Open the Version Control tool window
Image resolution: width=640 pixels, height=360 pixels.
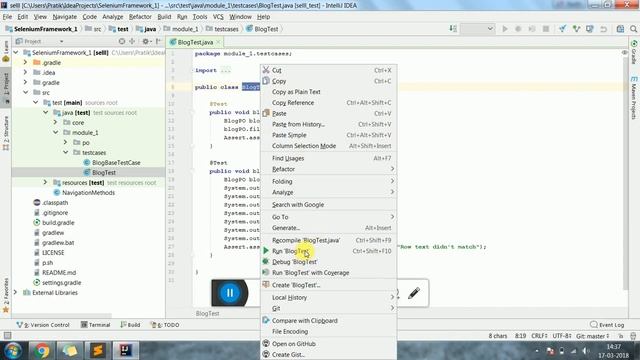[x=43, y=325]
